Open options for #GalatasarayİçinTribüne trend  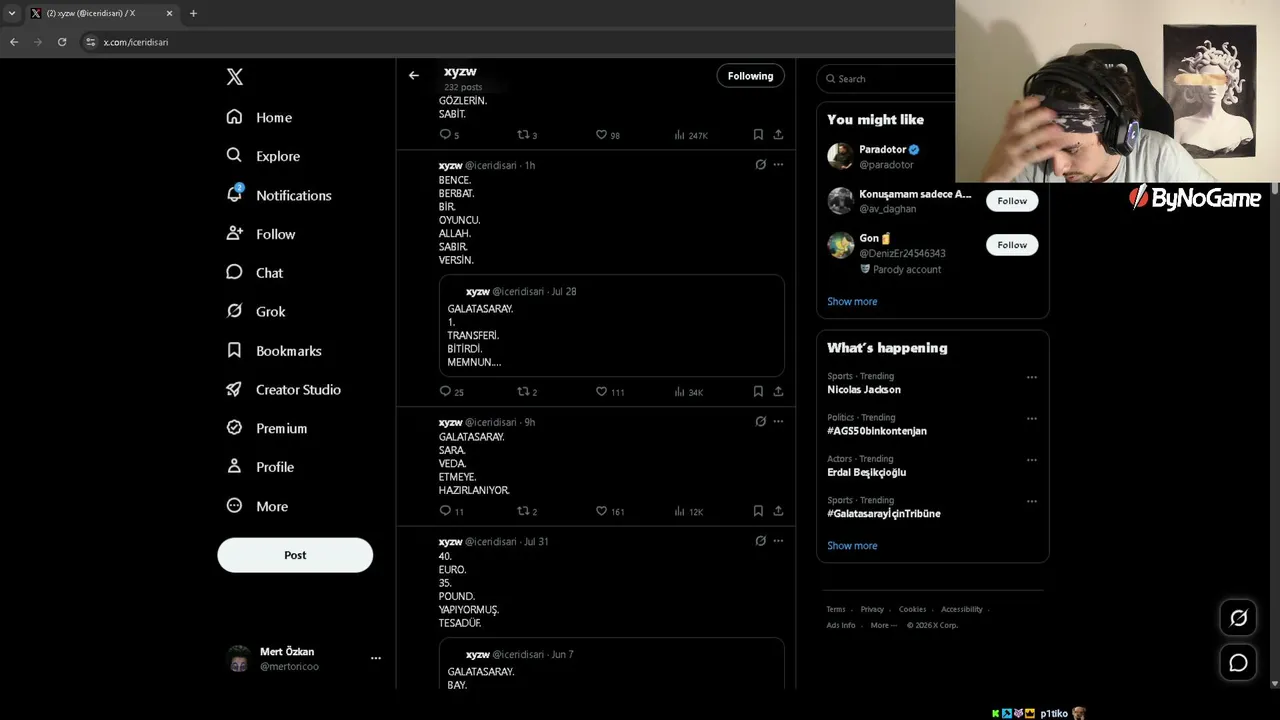pos(1032,501)
